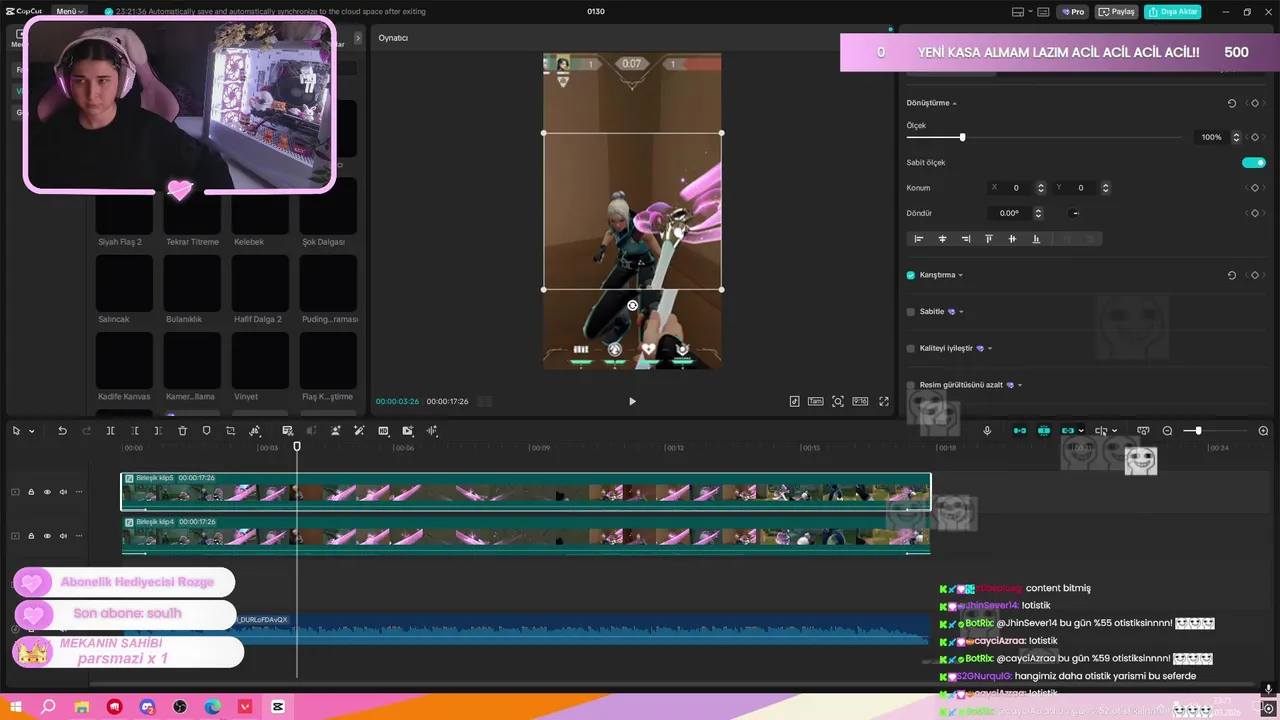Expand the Karıştırma section arrow
This screenshot has width=1280, height=720.
(961, 275)
